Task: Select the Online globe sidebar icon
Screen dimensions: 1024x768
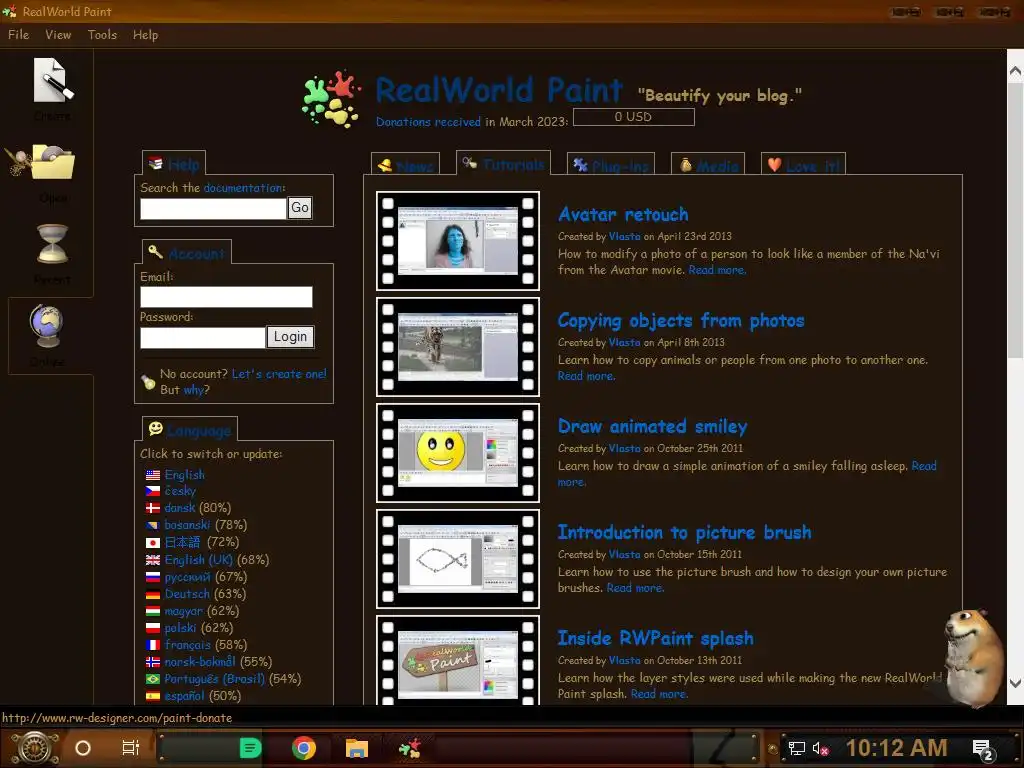Action: (x=46, y=326)
